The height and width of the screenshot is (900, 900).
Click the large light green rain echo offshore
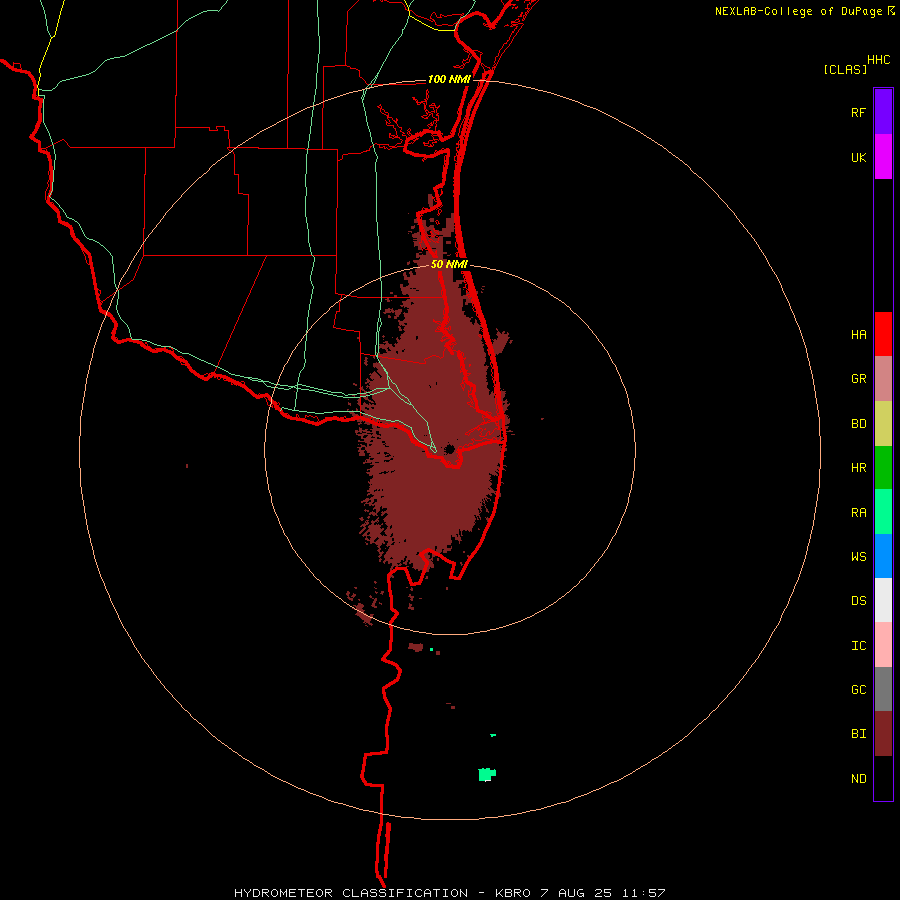click(x=486, y=774)
